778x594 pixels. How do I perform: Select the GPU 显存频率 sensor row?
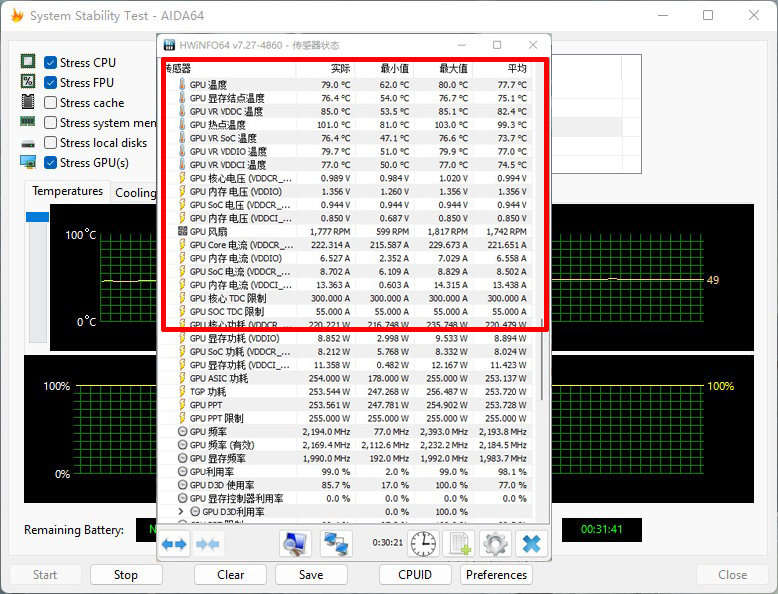tap(345, 458)
